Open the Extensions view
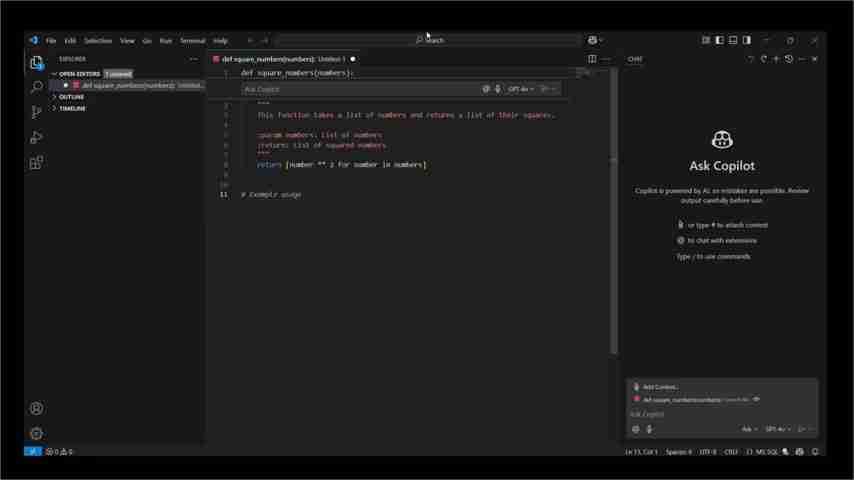The image size is (854, 480). [x=36, y=162]
